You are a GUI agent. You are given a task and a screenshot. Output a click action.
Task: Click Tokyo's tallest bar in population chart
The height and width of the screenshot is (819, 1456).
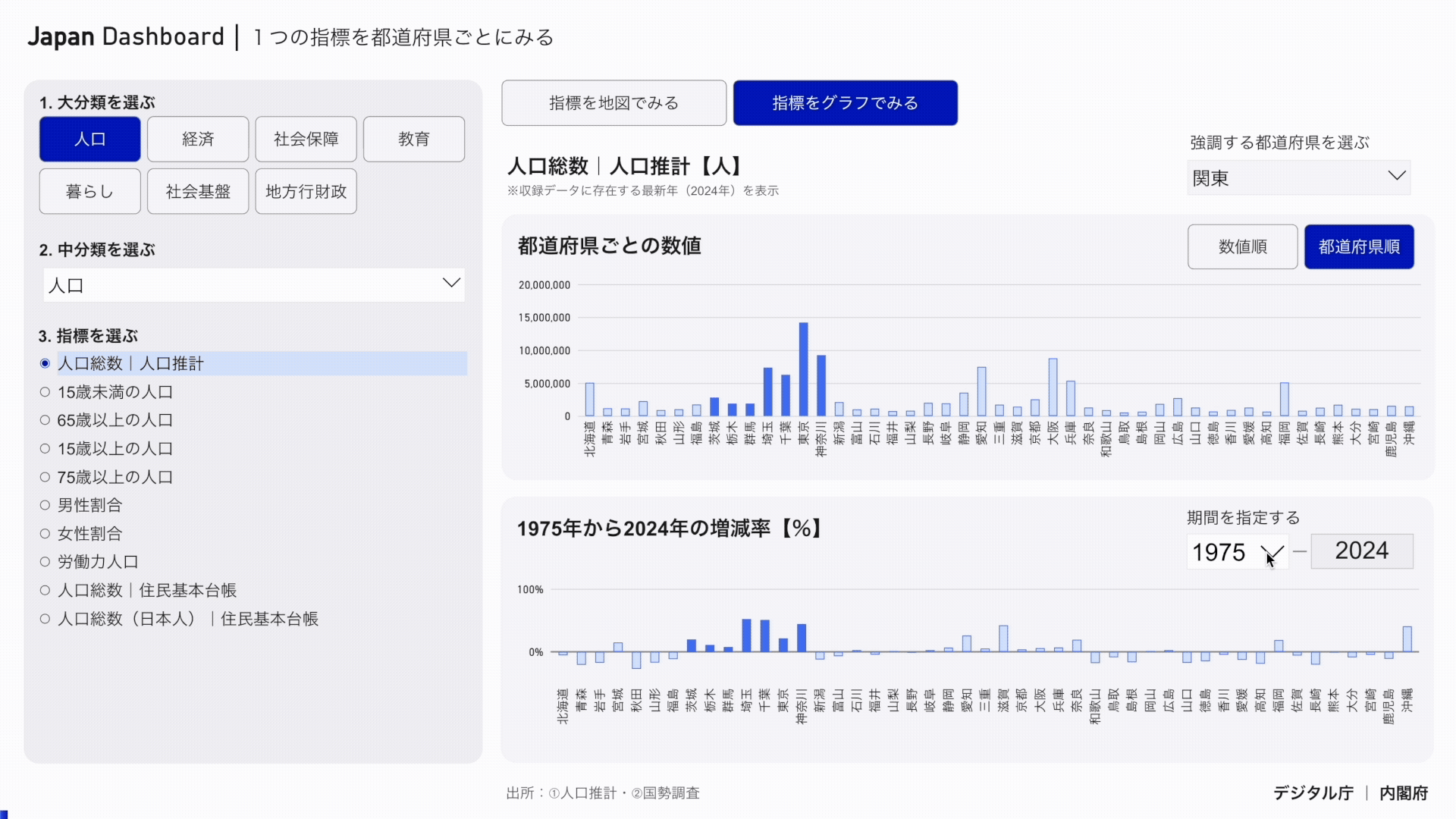click(x=803, y=369)
